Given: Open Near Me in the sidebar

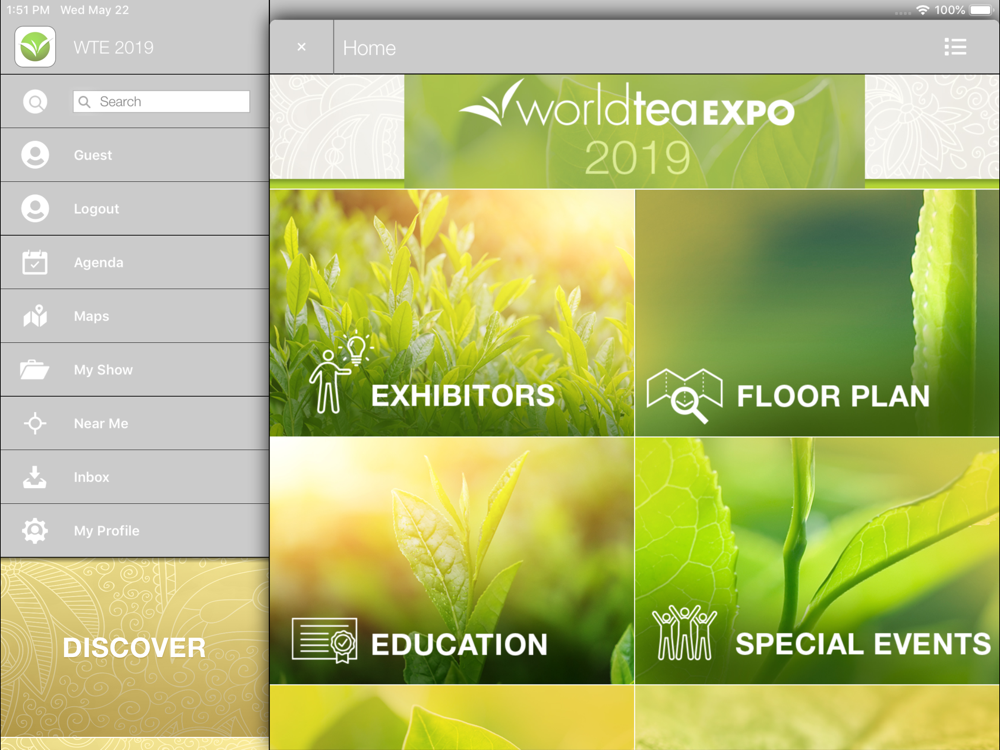Looking at the screenshot, I should 135,423.
